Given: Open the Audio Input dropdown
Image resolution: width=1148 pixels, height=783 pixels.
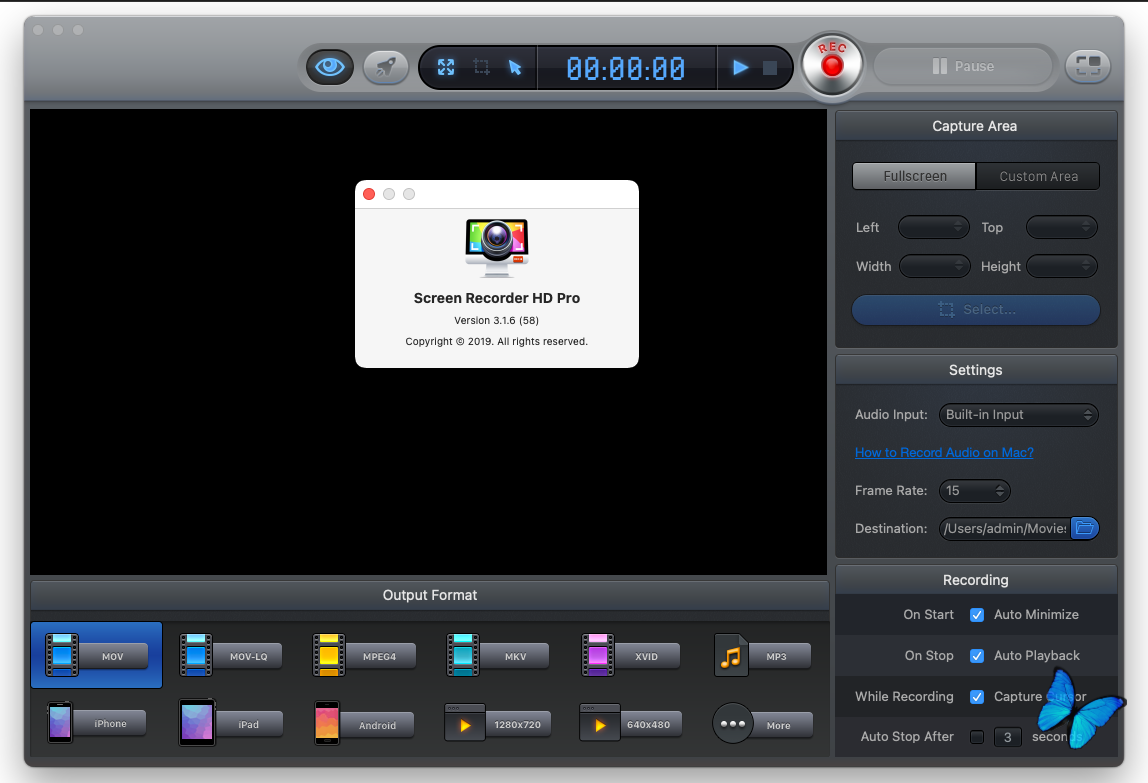Looking at the screenshot, I should point(1018,415).
